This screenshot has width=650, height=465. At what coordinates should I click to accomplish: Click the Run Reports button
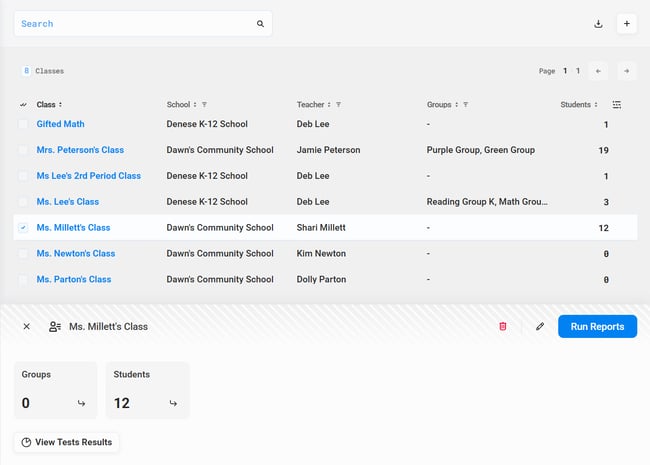pos(597,326)
